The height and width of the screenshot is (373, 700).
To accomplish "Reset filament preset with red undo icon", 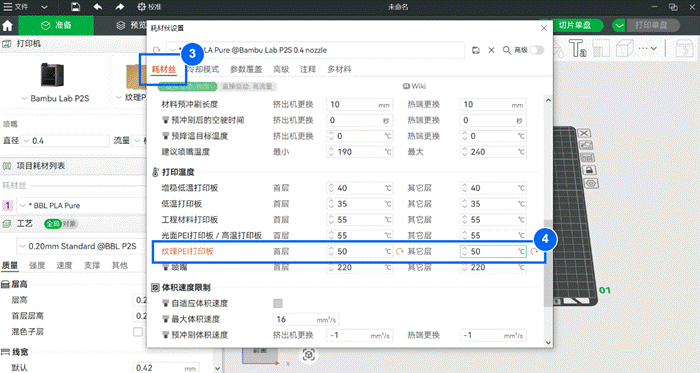I will (157, 50).
